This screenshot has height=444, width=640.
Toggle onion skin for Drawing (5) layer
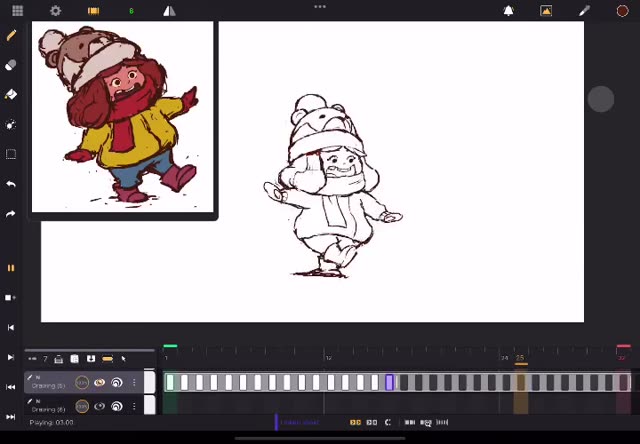(x=117, y=382)
